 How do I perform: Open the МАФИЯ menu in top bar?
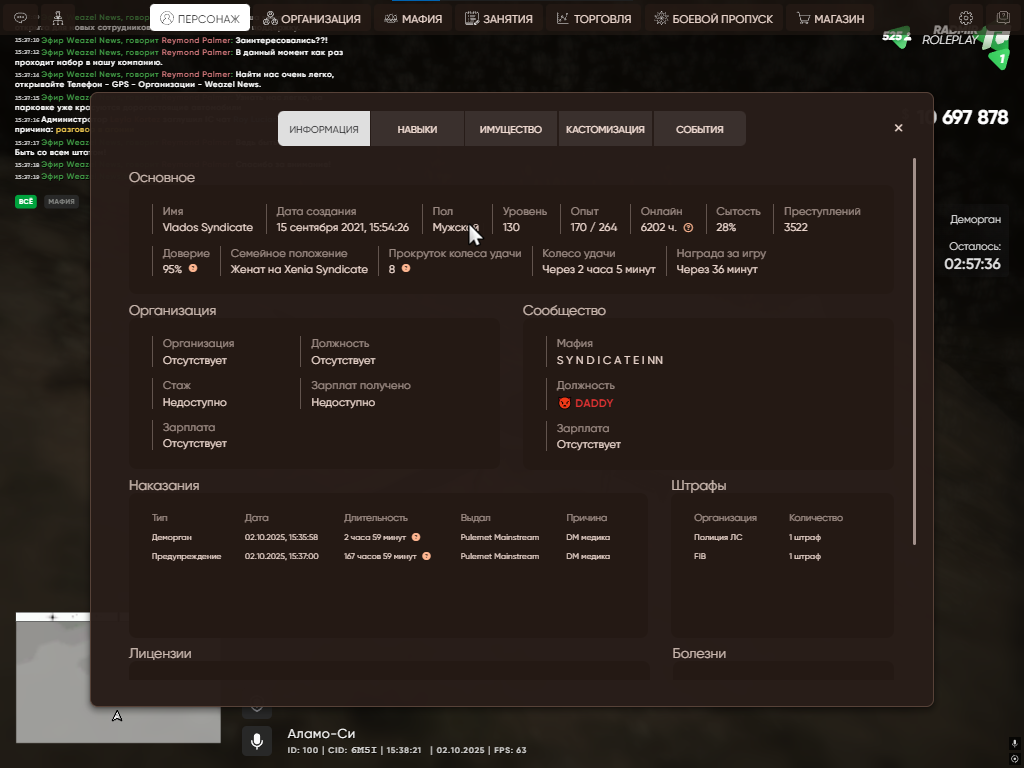pos(413,18)
